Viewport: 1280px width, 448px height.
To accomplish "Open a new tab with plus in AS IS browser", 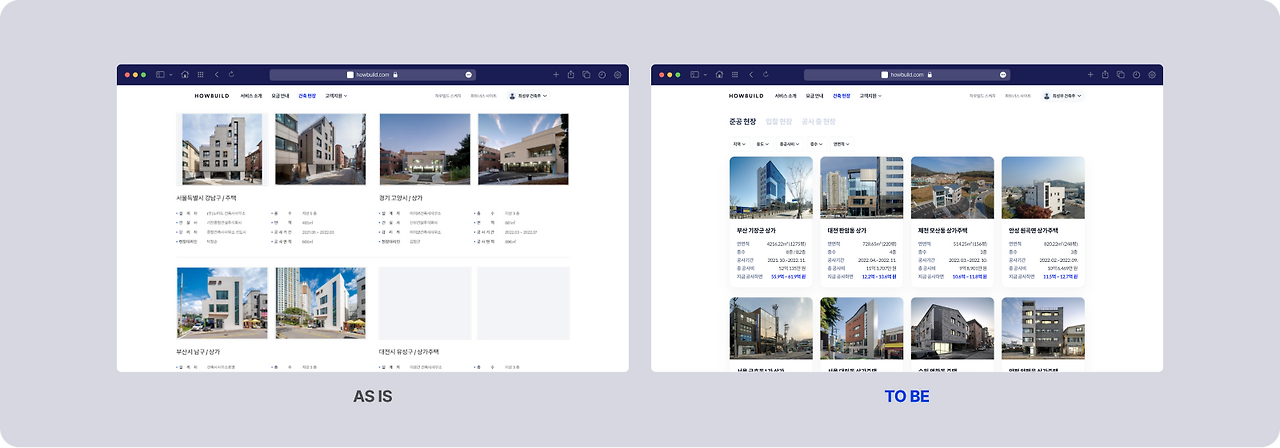I will coord(556,74).
